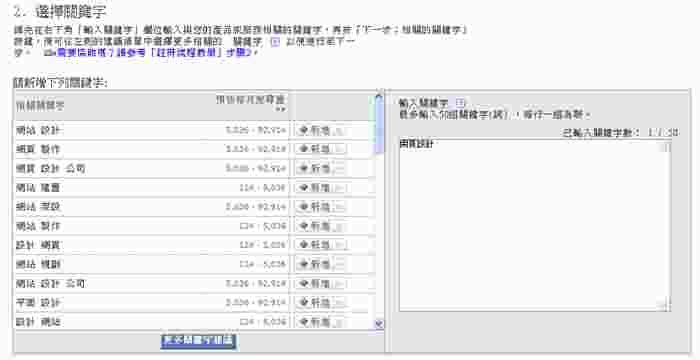Add the 網站 建置 keyword

click(x=321, y=188)
